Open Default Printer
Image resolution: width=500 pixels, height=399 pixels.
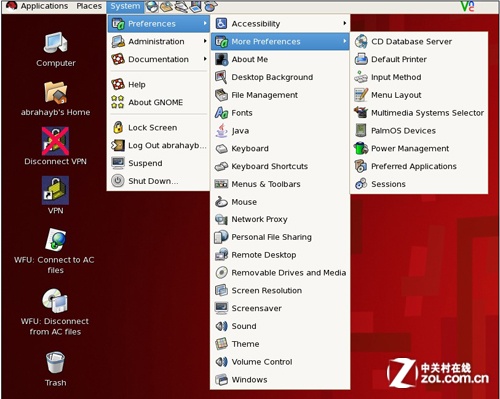click(x=419, y=59)
